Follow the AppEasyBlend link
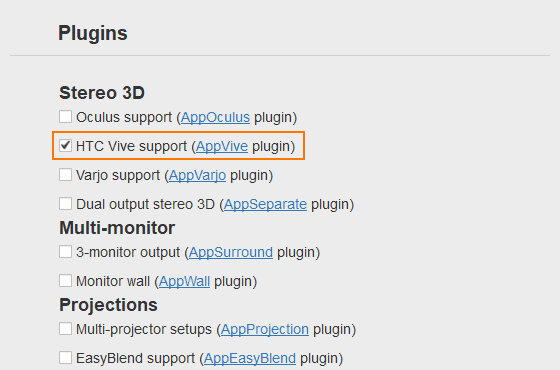The height and width of the screenshot is (370, 560). coord(250,358)
